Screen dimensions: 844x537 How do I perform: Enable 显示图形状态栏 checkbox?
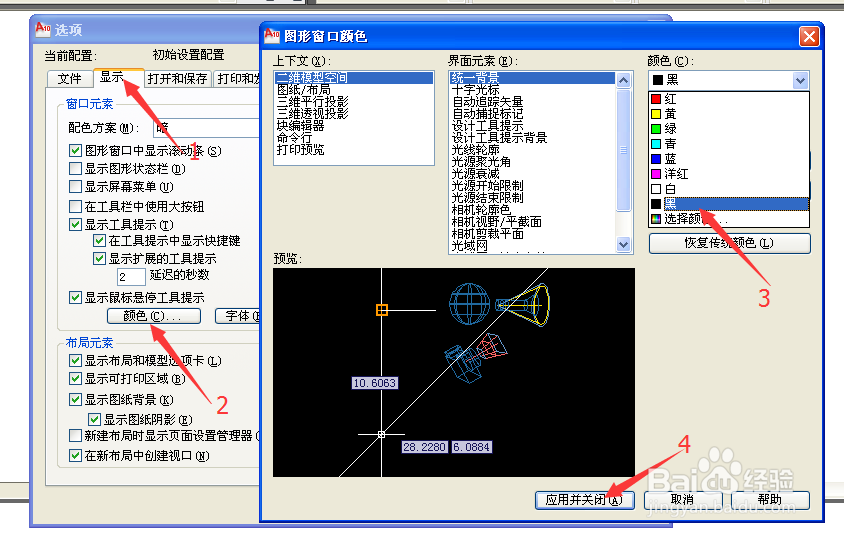coord(75,169)
